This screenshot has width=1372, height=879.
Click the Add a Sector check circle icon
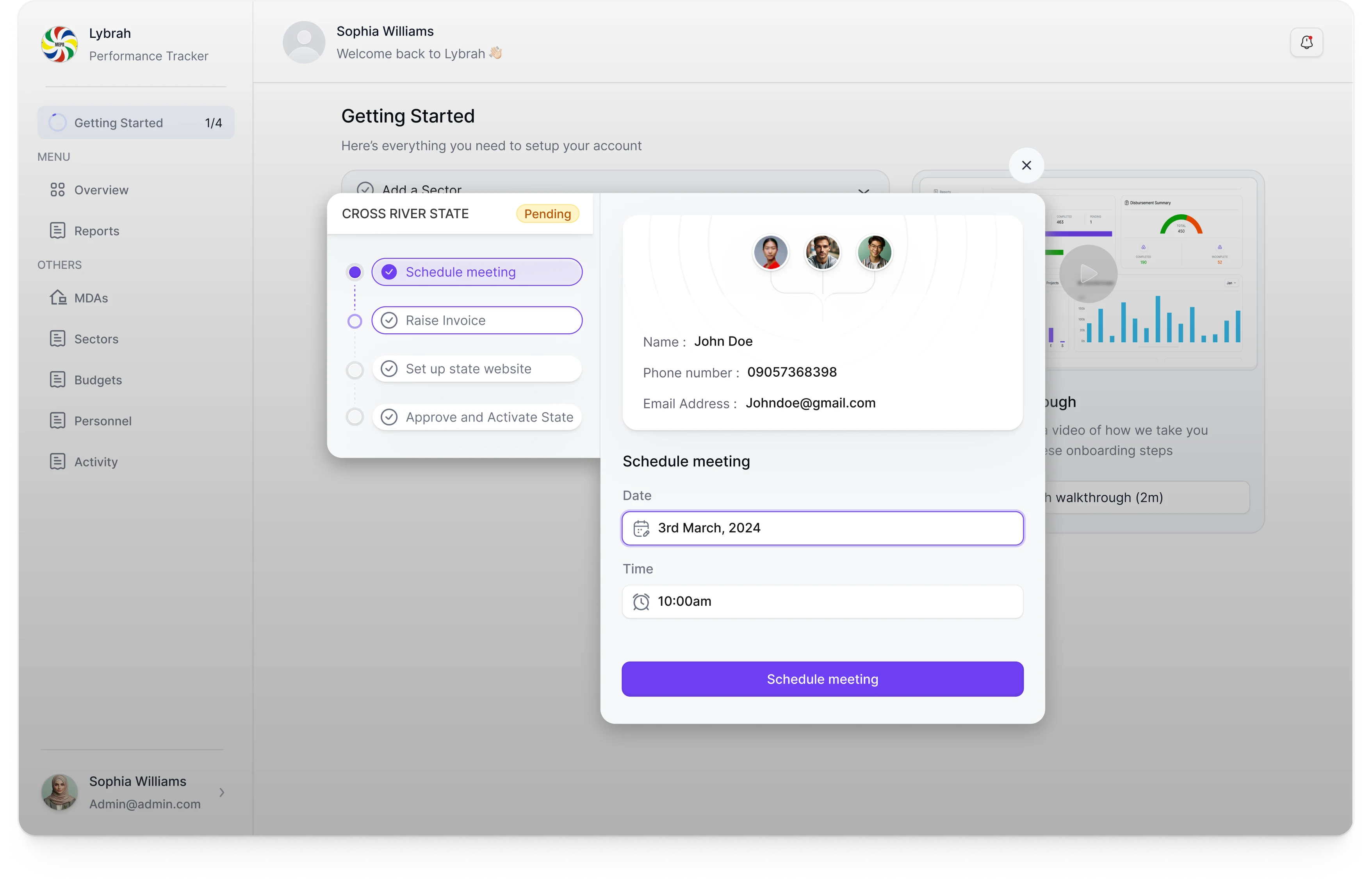[365, 189]
